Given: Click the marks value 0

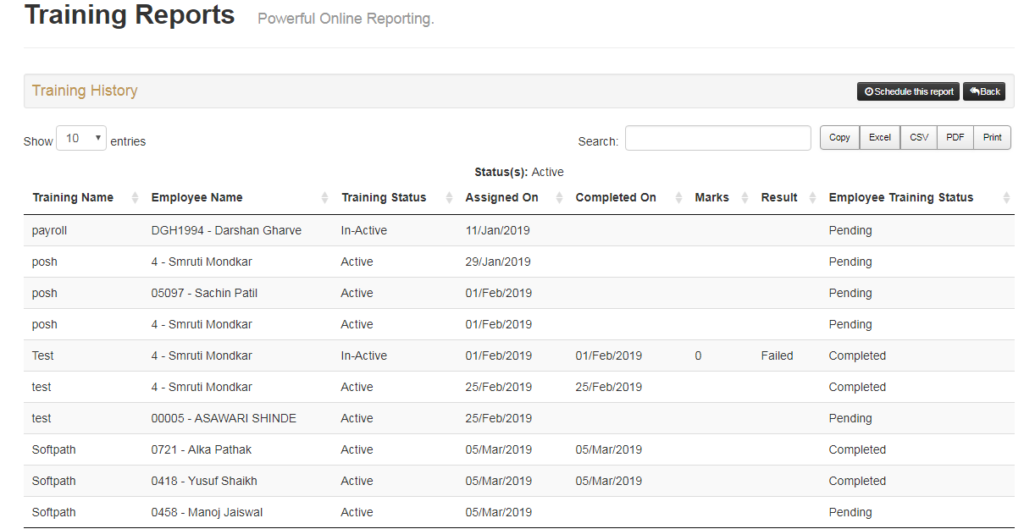Looking at the screenshot, I should [x=698, y=356].
